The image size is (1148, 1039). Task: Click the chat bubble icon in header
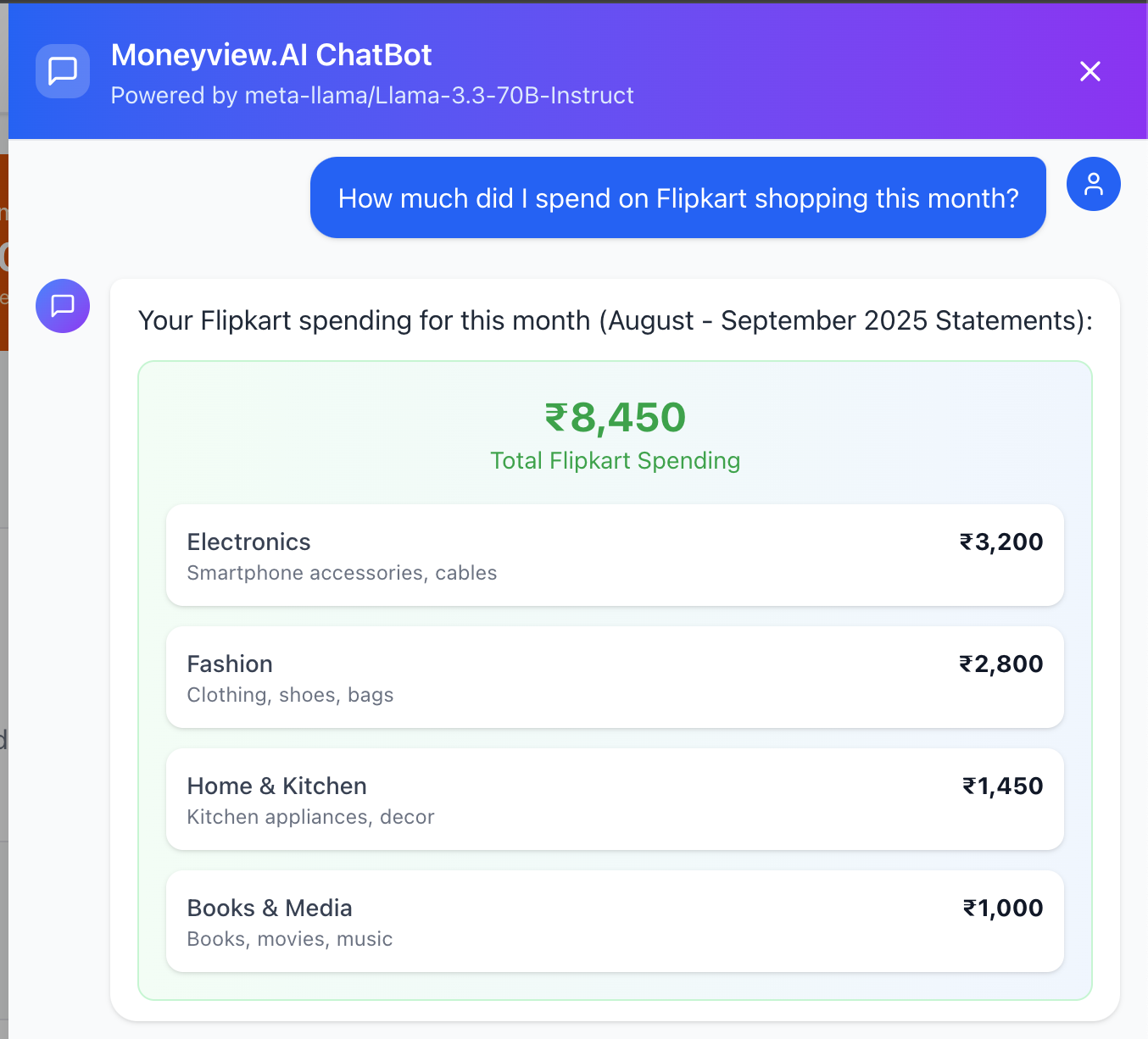click(63, 71)
